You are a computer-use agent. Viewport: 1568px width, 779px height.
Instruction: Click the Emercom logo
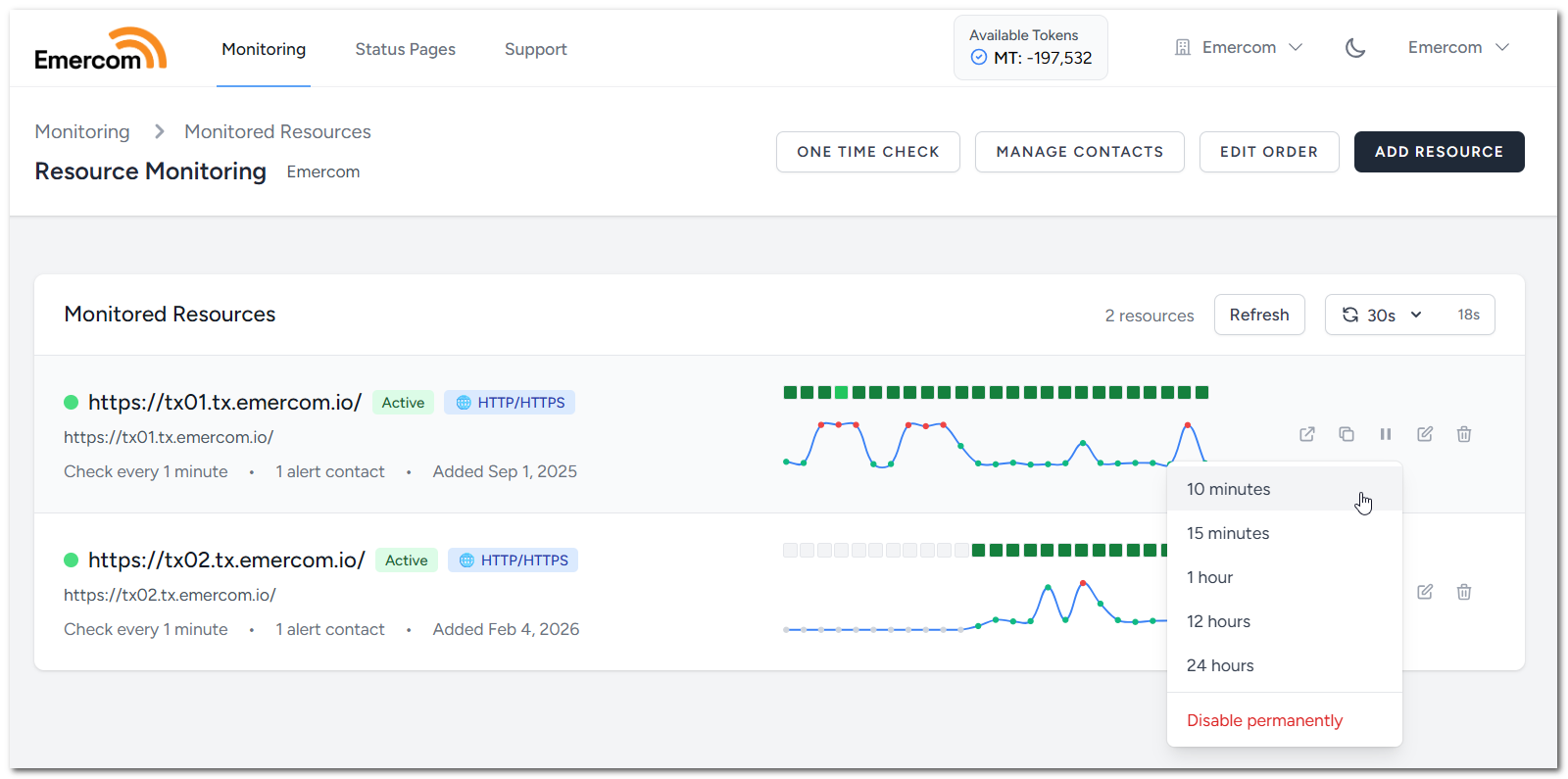tap(100, 49)
